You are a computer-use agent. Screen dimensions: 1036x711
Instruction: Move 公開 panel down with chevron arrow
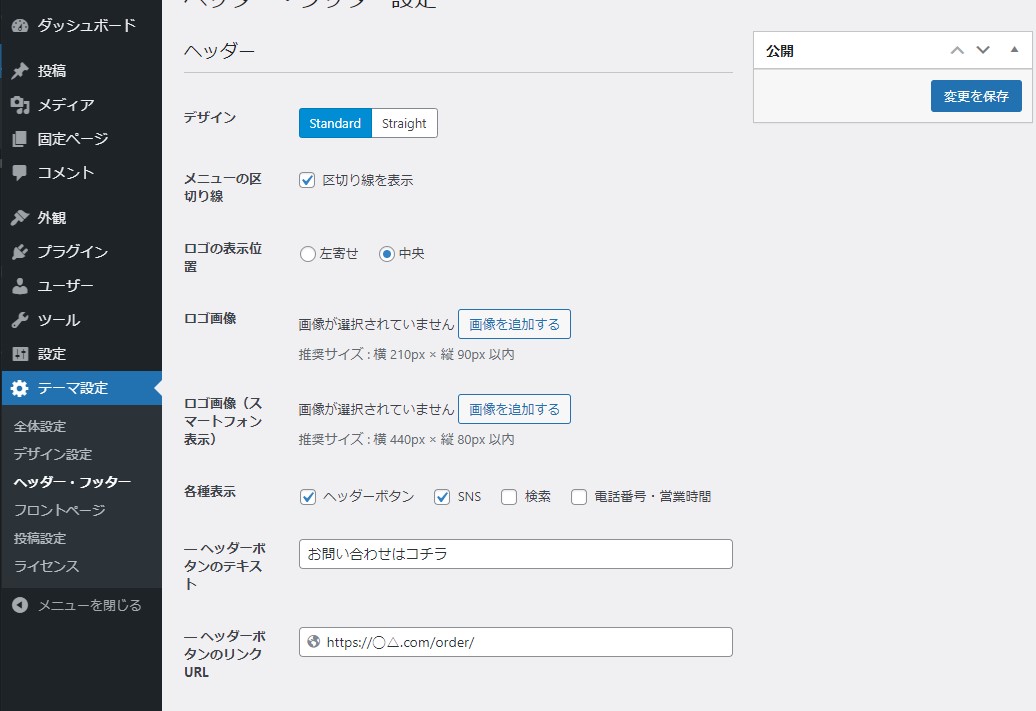pyautogui.click(x=983, y=50)
